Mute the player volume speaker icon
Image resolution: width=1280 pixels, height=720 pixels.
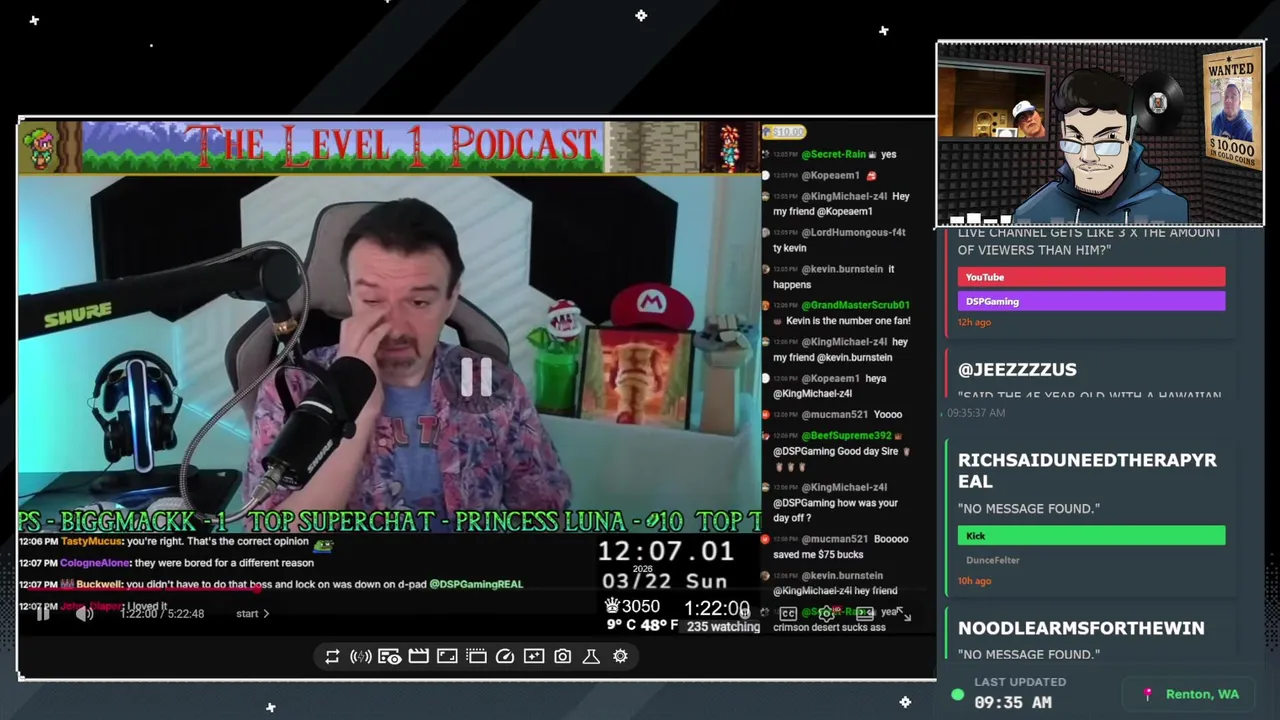pyautogui.click(x=84, y=614)
